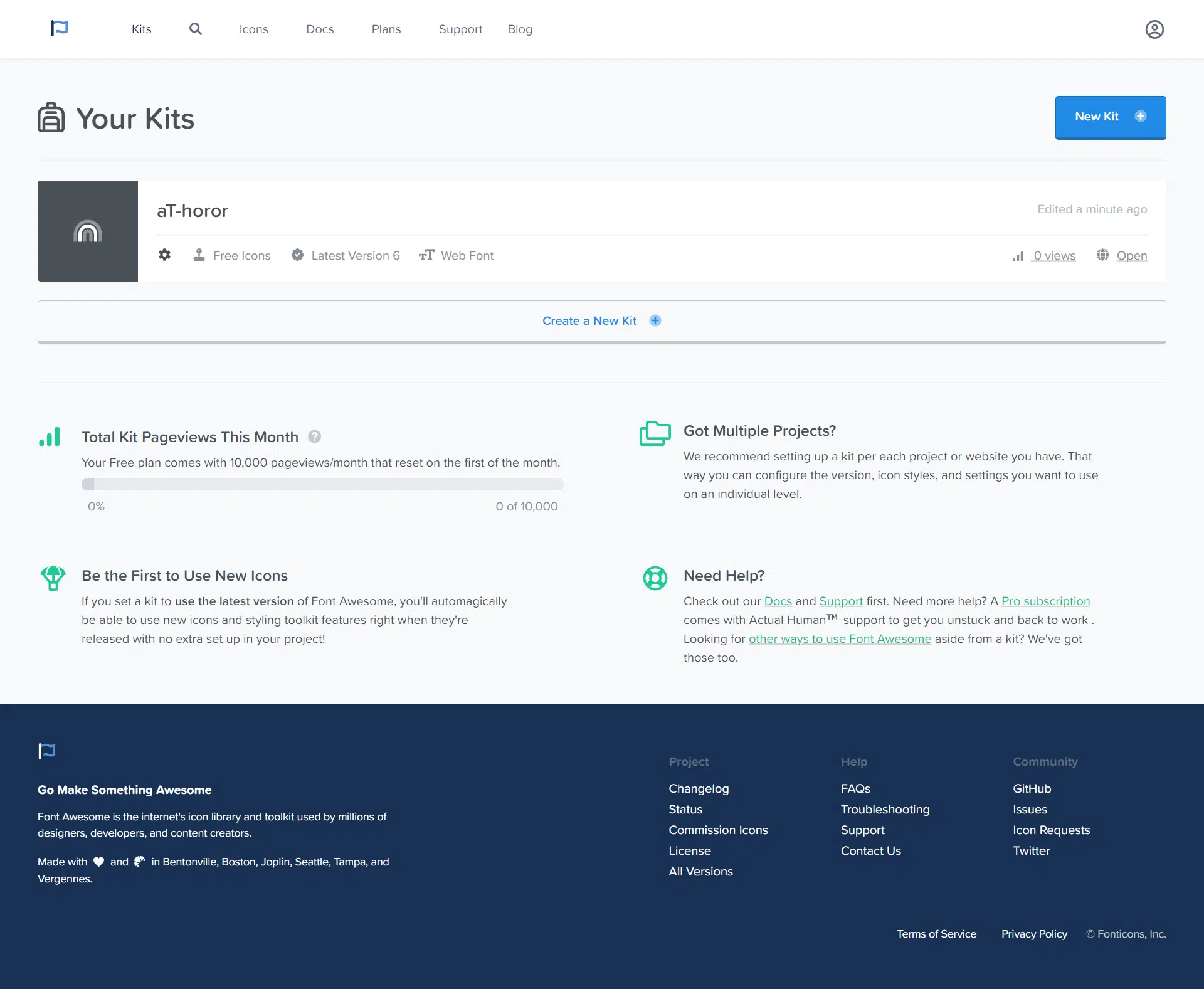Open Icon Requests footer link
Image resolution: width=1204 pixels, height=989 pixels.
[1051, 830]
